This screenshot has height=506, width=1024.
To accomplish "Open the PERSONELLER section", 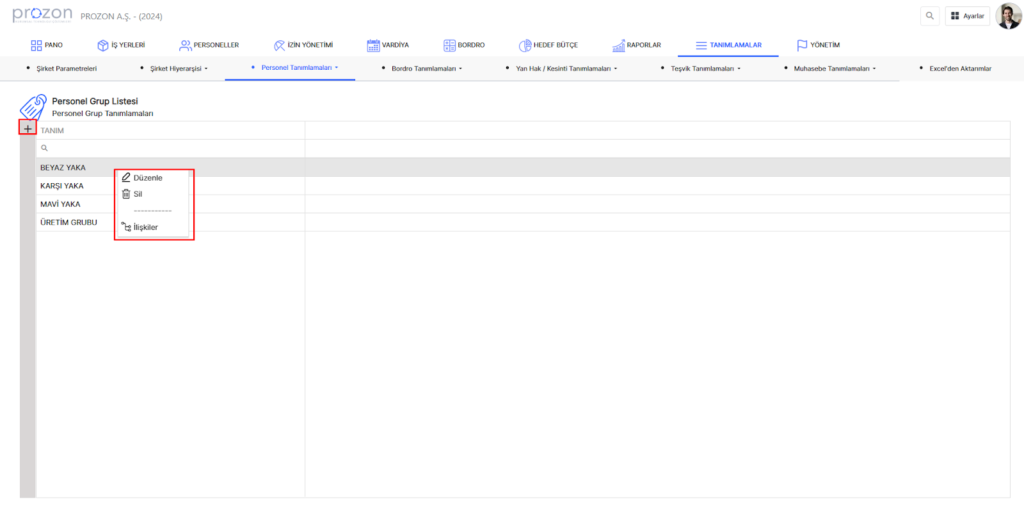I will coord(208,45).
